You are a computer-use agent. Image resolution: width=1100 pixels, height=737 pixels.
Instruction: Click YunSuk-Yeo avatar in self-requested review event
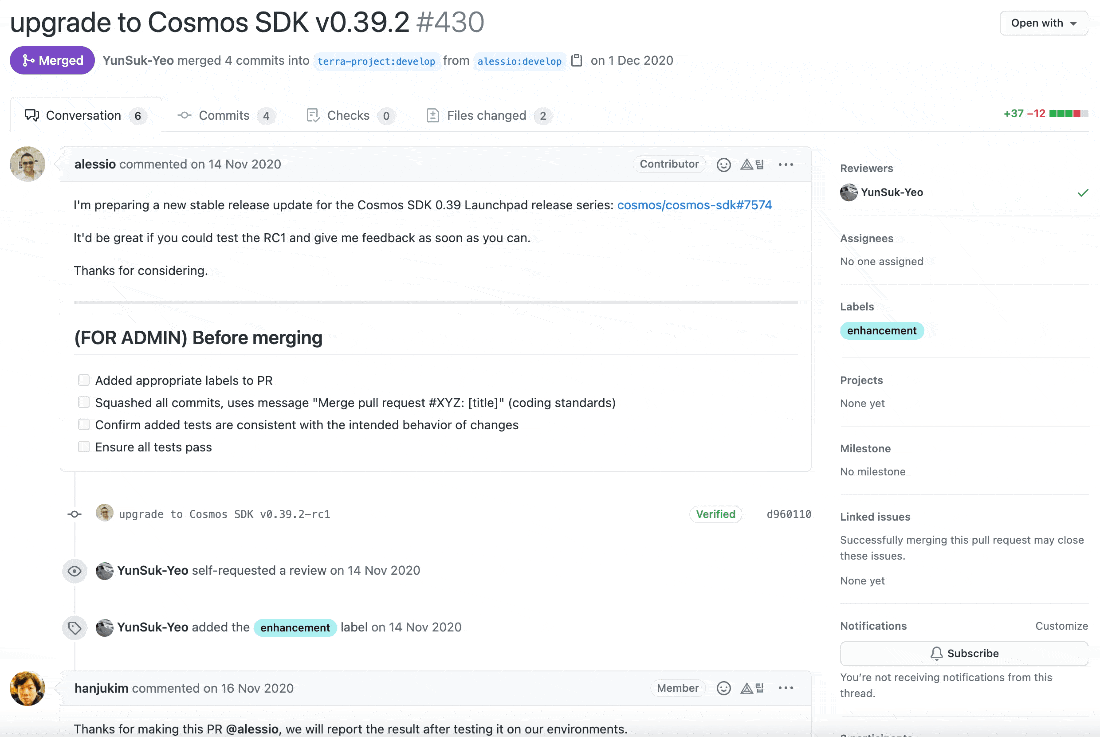(105, 571)
